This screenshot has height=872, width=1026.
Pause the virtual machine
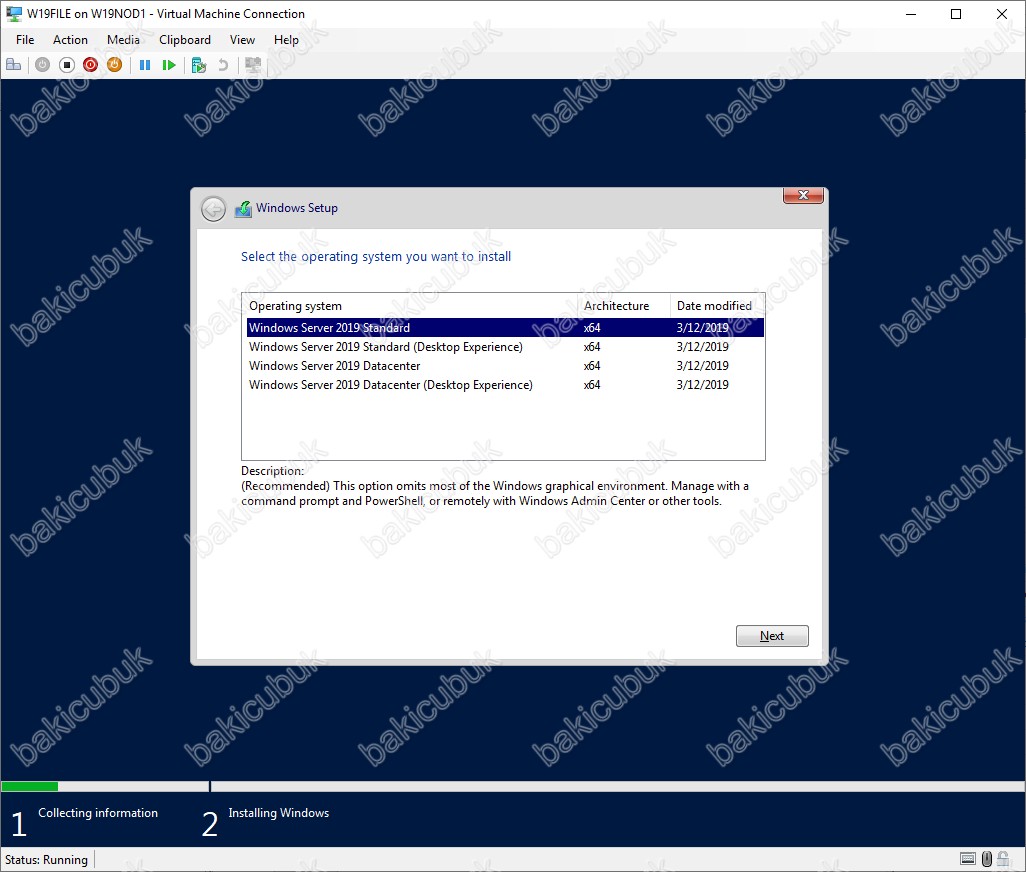(145, 65)
